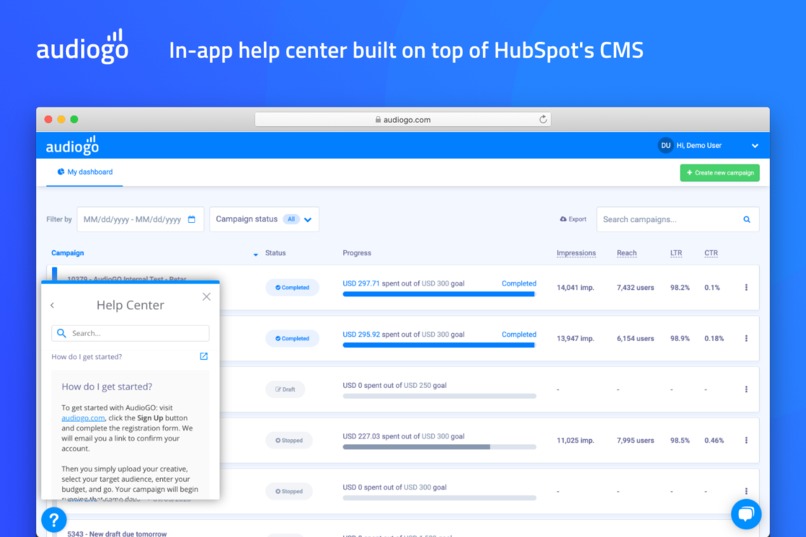Image resolution: width=806 pixels, height=537 pixels.
Task: Open row menu for USD 250 goal draft
Action: coord(746,389)
